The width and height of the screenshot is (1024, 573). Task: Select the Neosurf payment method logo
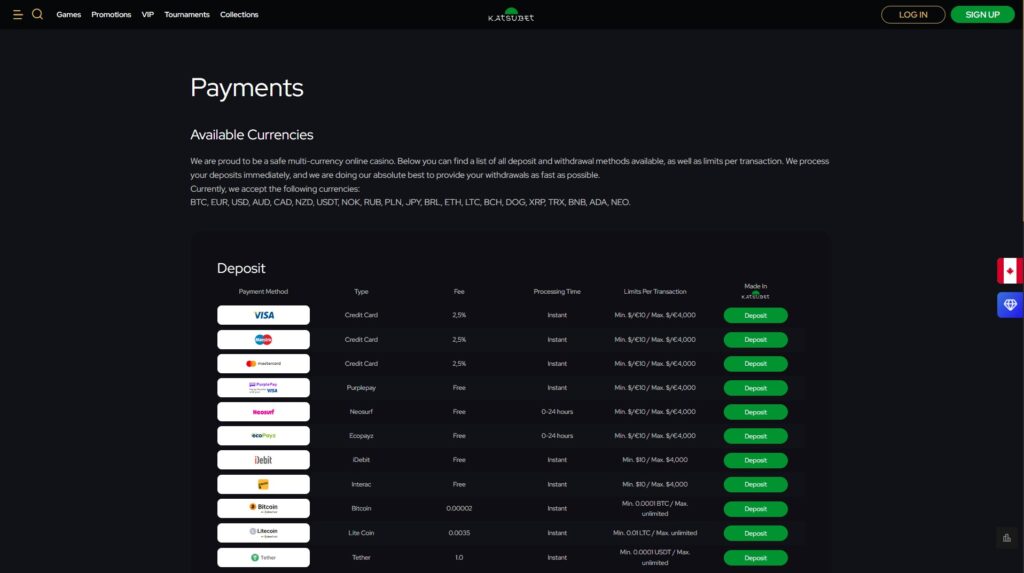coord(263,412)
